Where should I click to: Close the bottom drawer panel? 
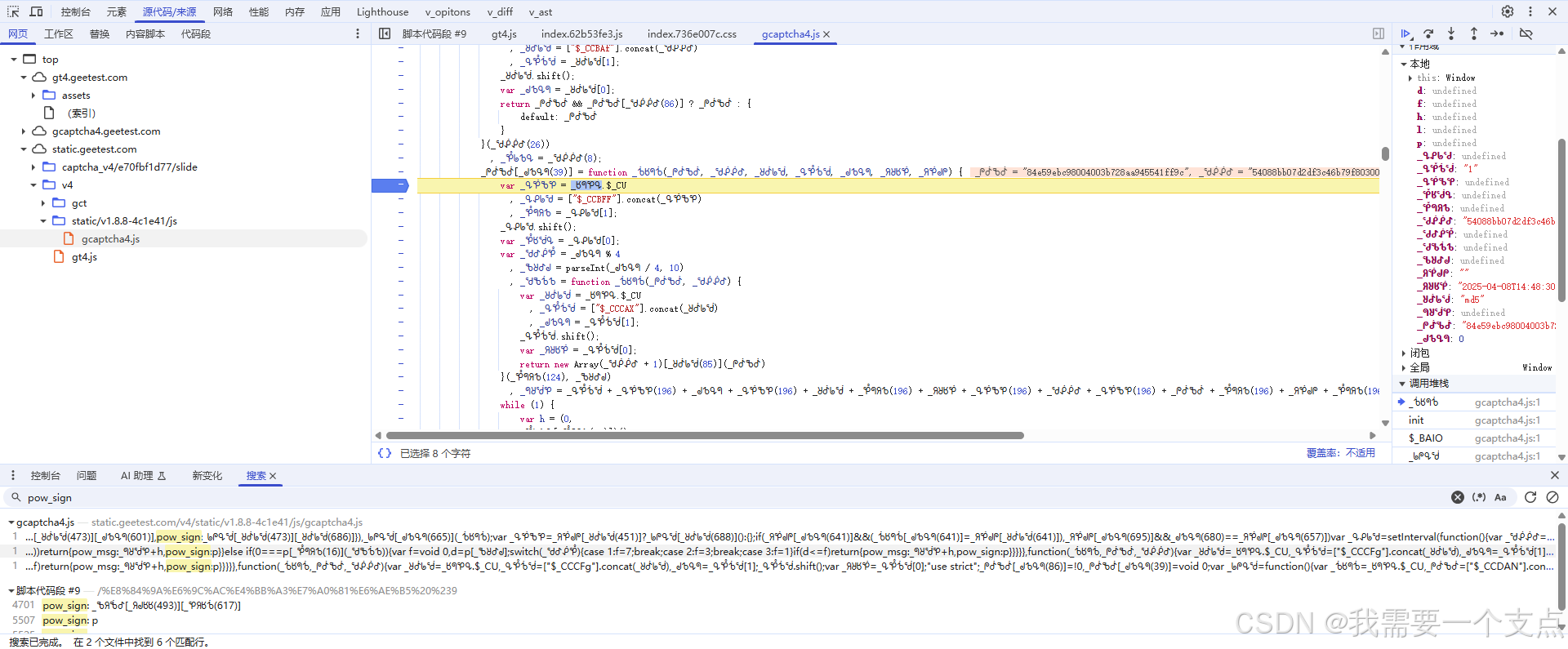click(x=1554, y=475)
